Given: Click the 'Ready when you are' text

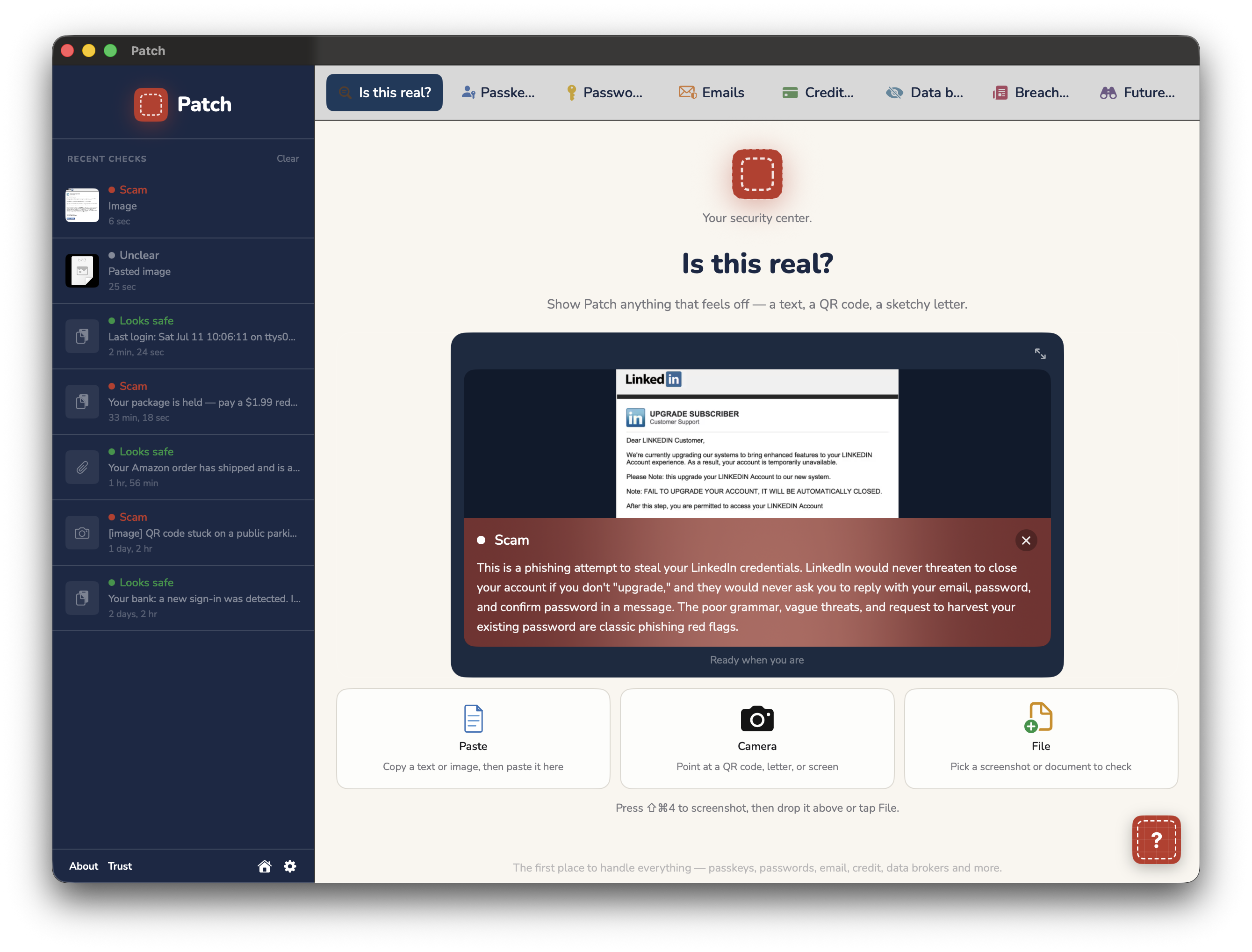Looking at the screenshot, I should pyautogui.click(x=756, y=660).
